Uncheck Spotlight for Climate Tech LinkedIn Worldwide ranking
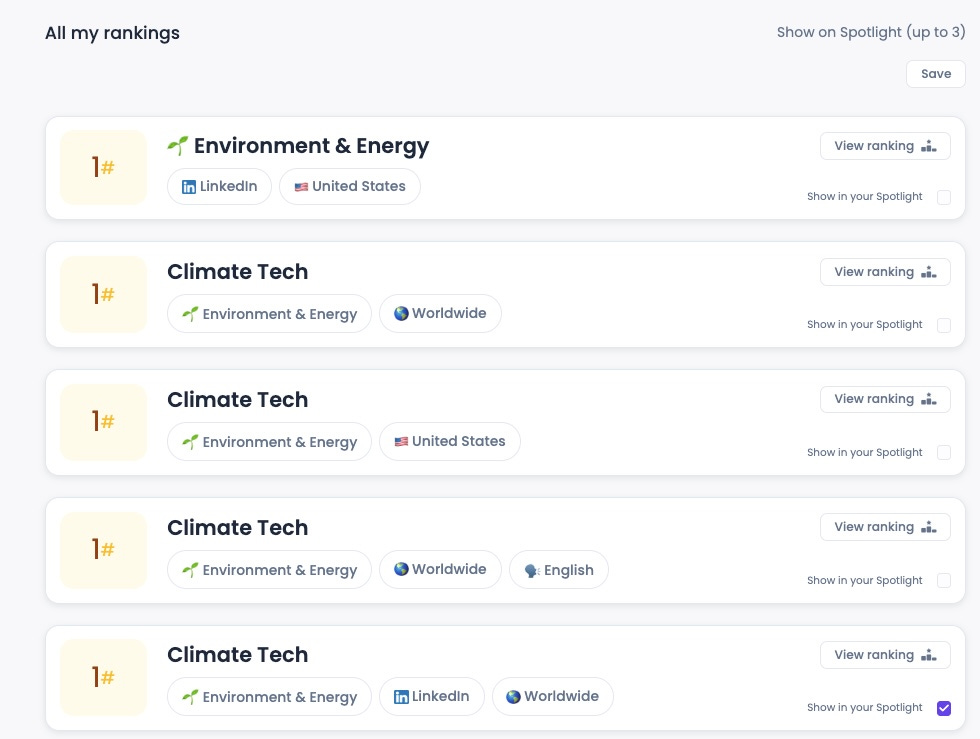This screenshot has height=739, width=980. tap(944, 708)
